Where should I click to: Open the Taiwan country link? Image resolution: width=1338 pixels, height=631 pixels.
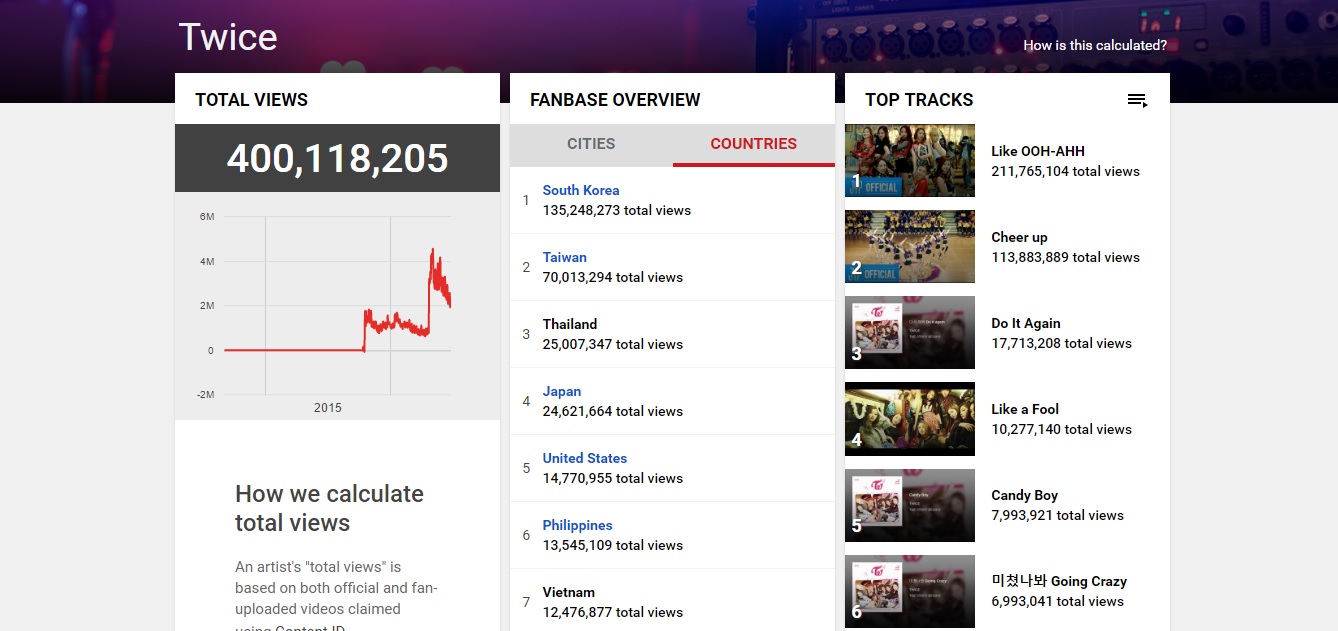coord(564,257)
